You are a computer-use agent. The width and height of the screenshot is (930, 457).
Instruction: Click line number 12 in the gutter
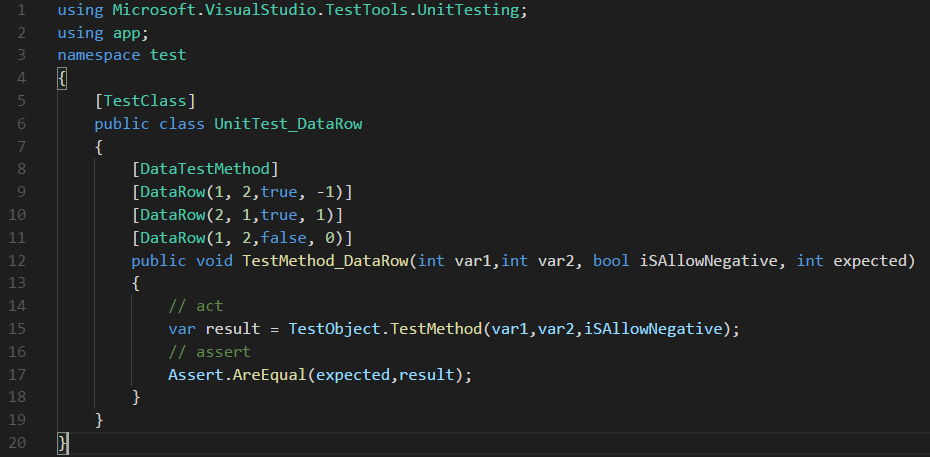click(17, 261)
